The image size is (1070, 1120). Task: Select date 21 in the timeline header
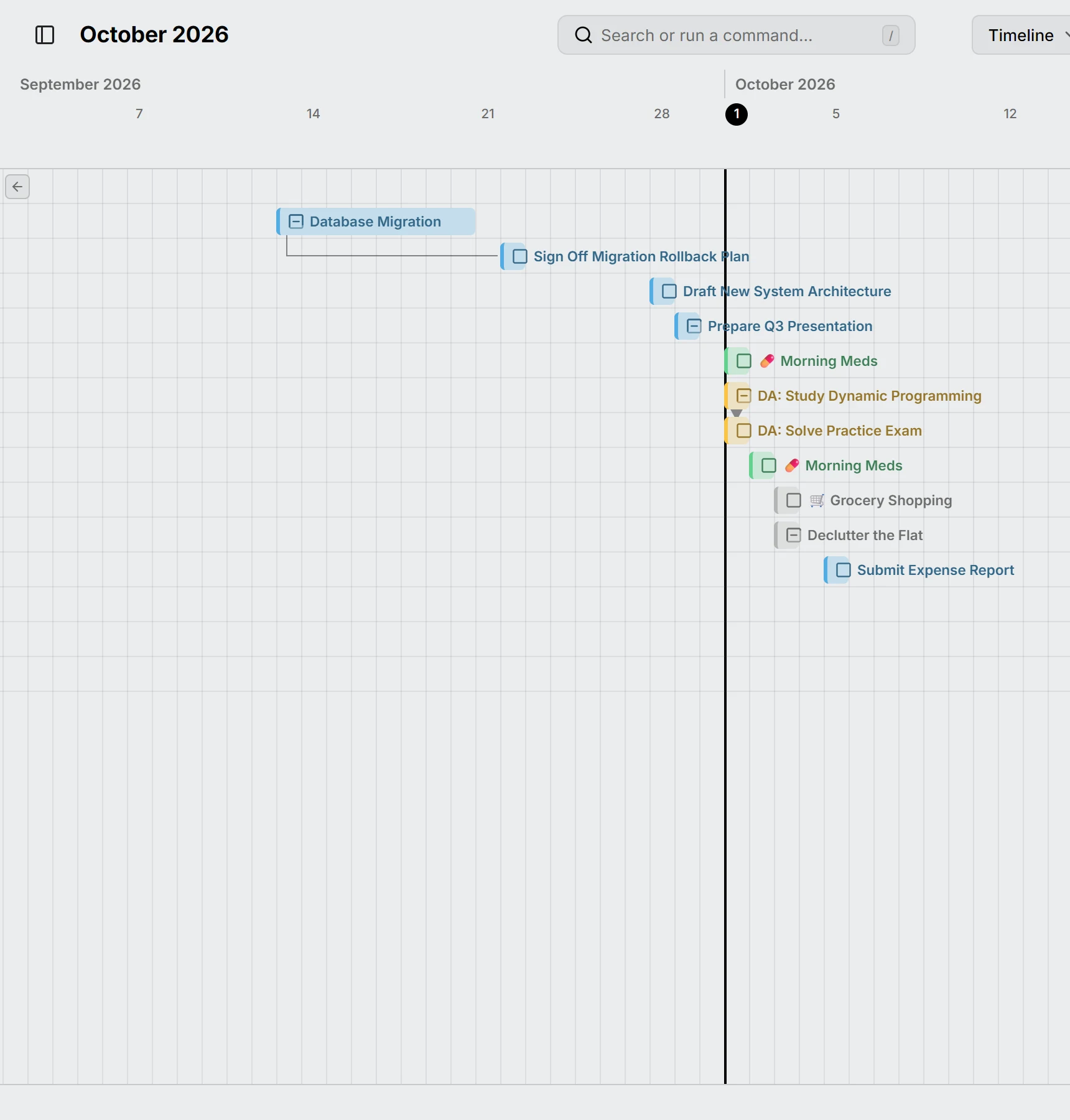click(x=488, y=114)
